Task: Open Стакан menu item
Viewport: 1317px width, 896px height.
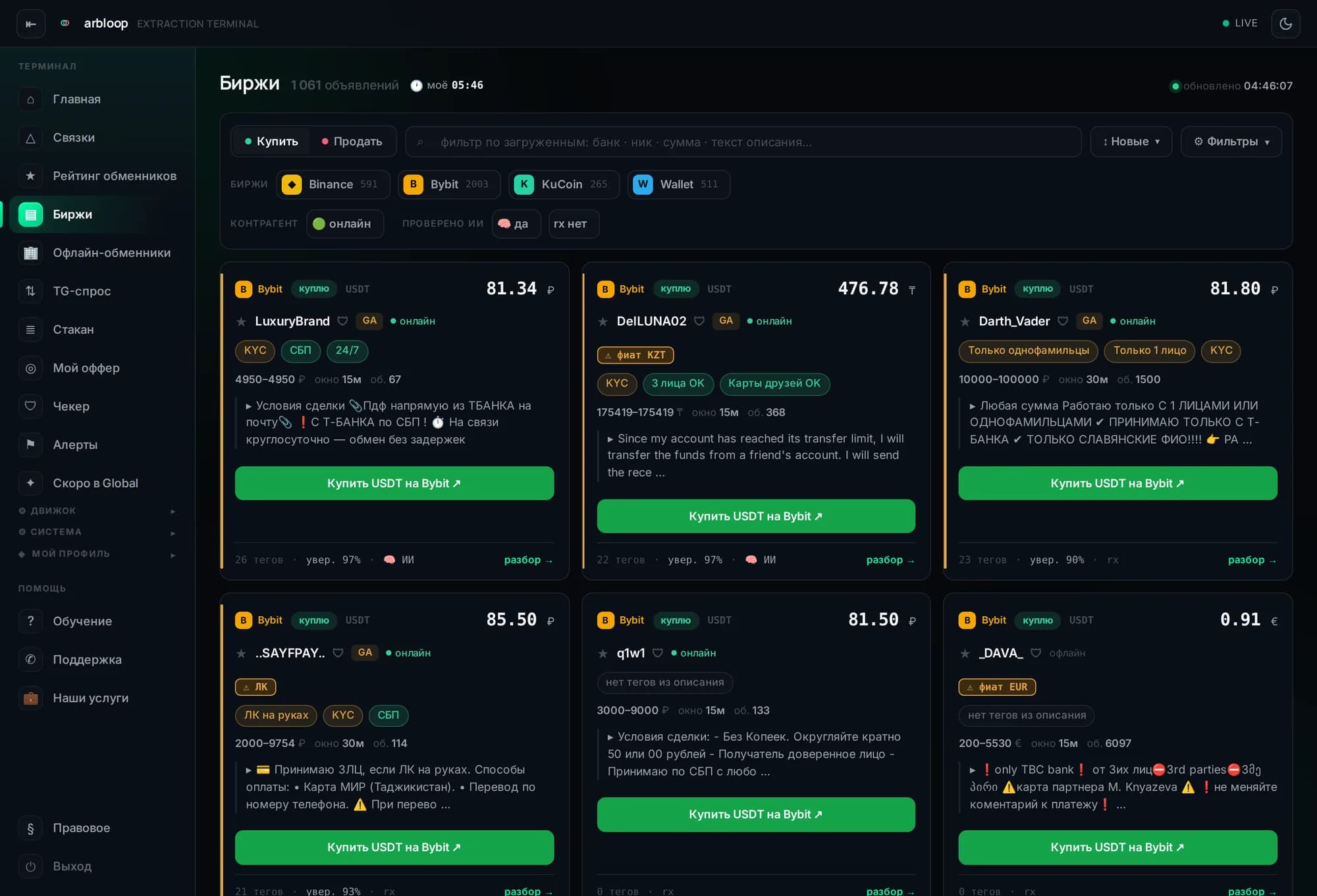Action: point(97,329)
